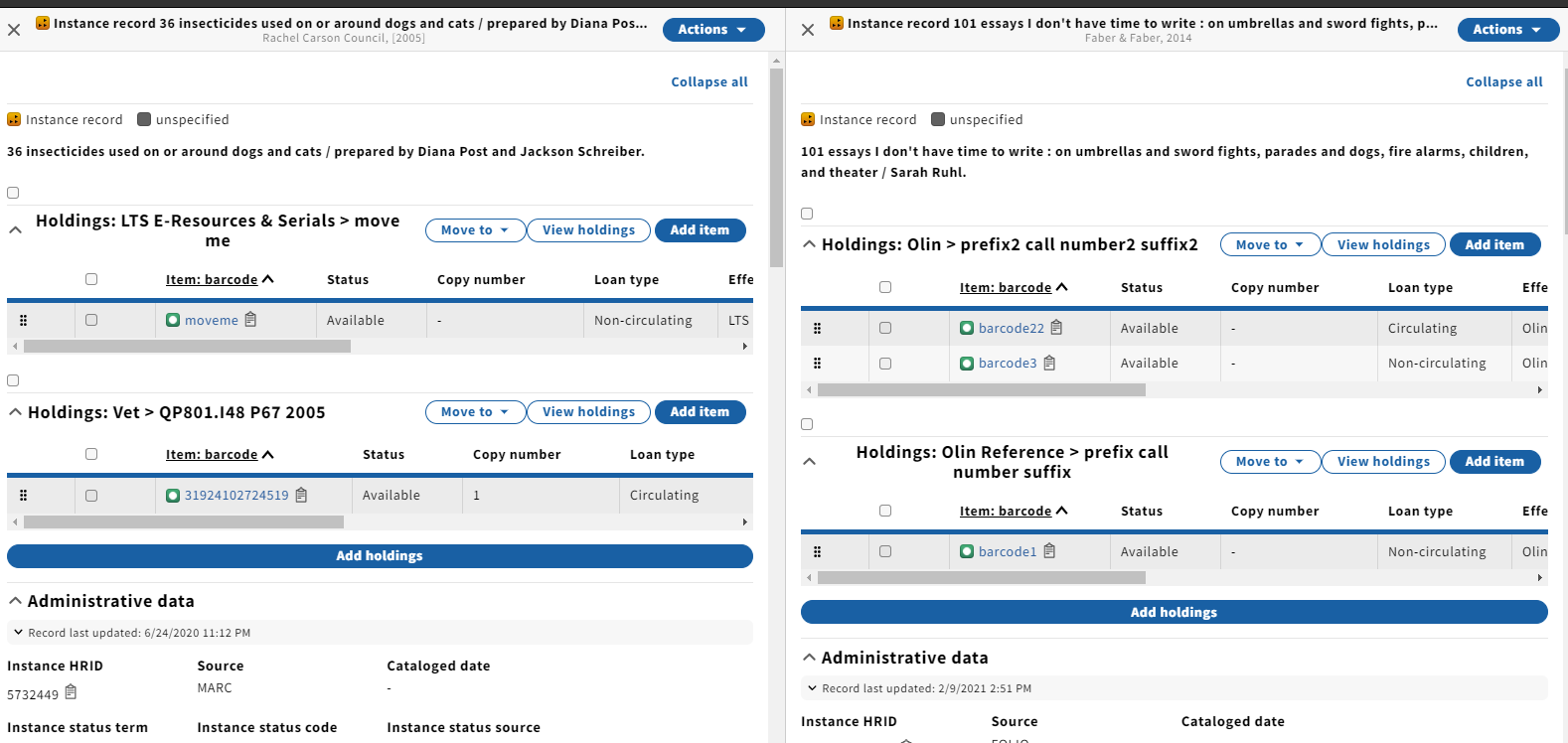
Task: Grab the drag handle on the moveme row
Action: point(23,320)
